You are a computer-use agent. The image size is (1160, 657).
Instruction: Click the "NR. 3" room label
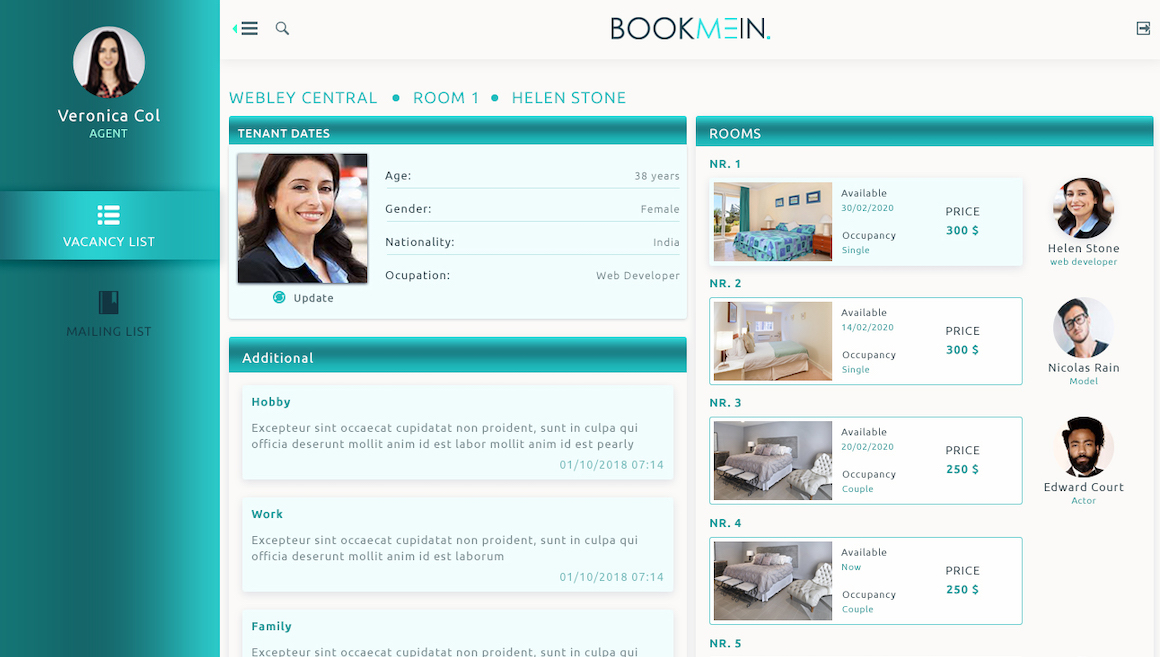coord(725,403)
